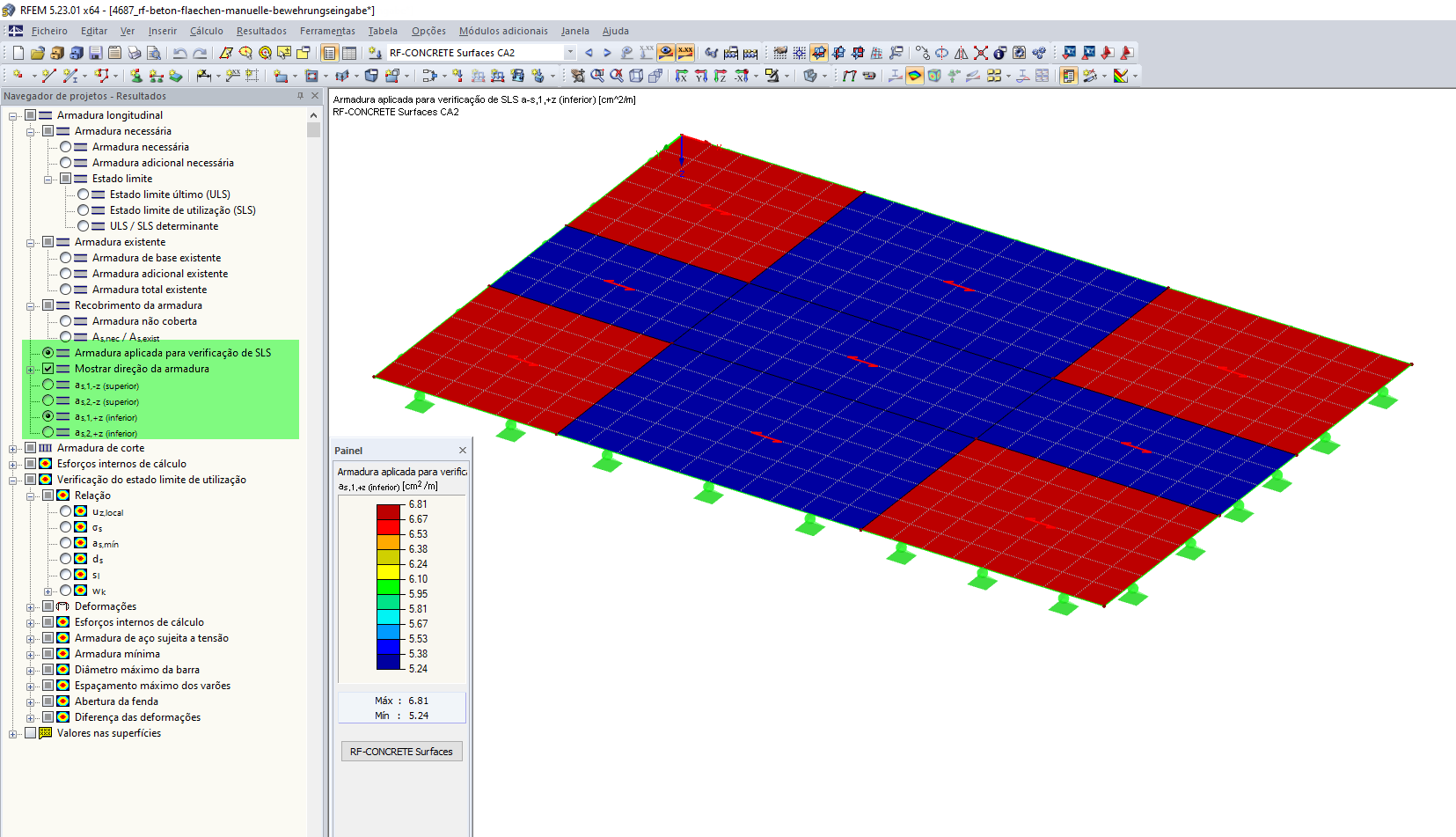Collapse the Armadura longitudinal tree node
The height and width of the screenshot is (837, 1456).
point(13,115)
